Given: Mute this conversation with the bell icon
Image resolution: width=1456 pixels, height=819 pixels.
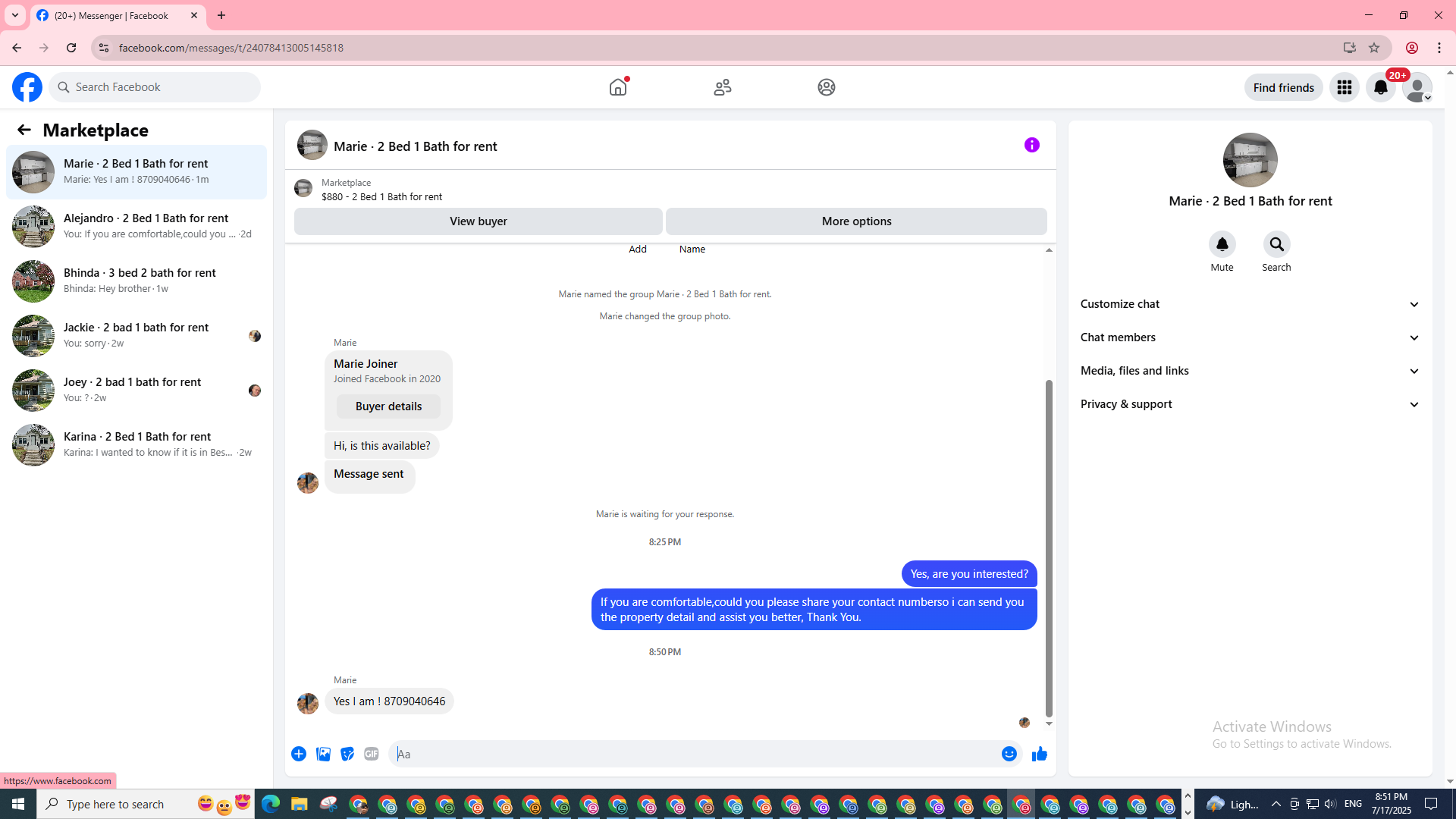Looking at the screenshot, I should pyautogui.click(x=1222, y=244).
